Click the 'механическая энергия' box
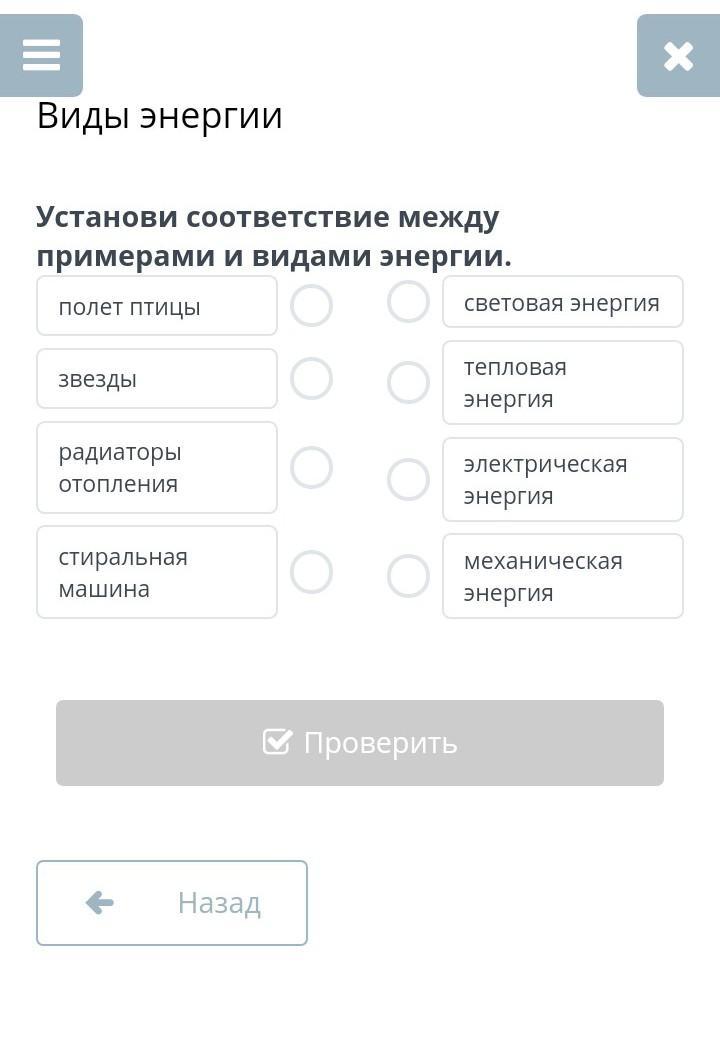720x1040 pixels. click(562, 576)
